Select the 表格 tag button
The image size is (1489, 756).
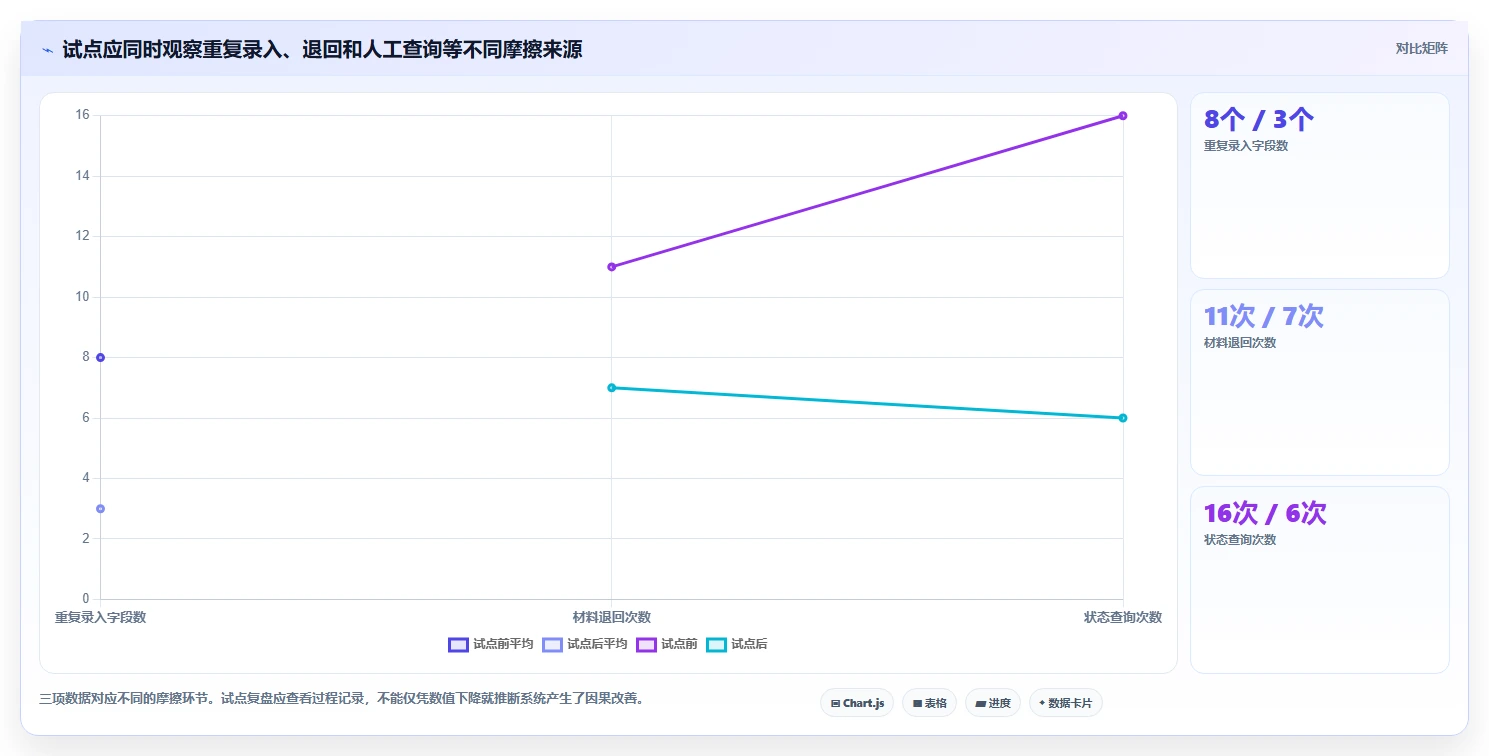(929, 703)
